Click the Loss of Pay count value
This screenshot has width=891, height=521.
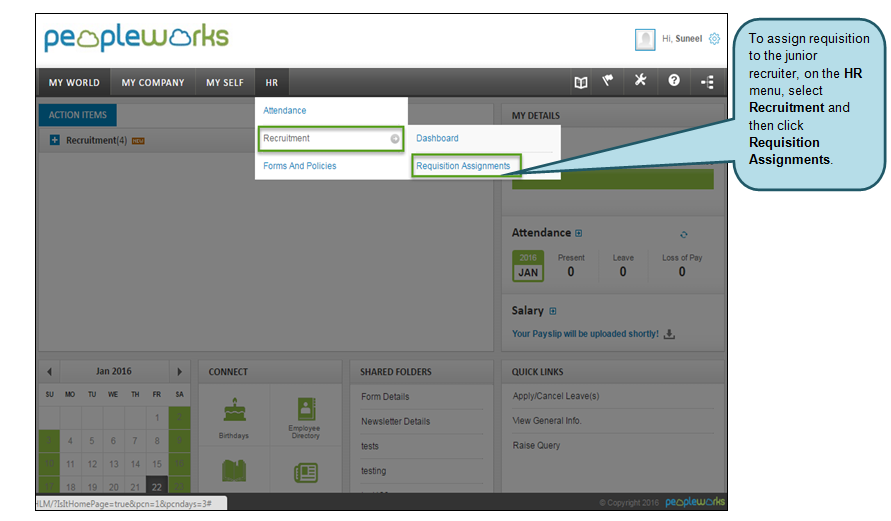tap(682, 272)
